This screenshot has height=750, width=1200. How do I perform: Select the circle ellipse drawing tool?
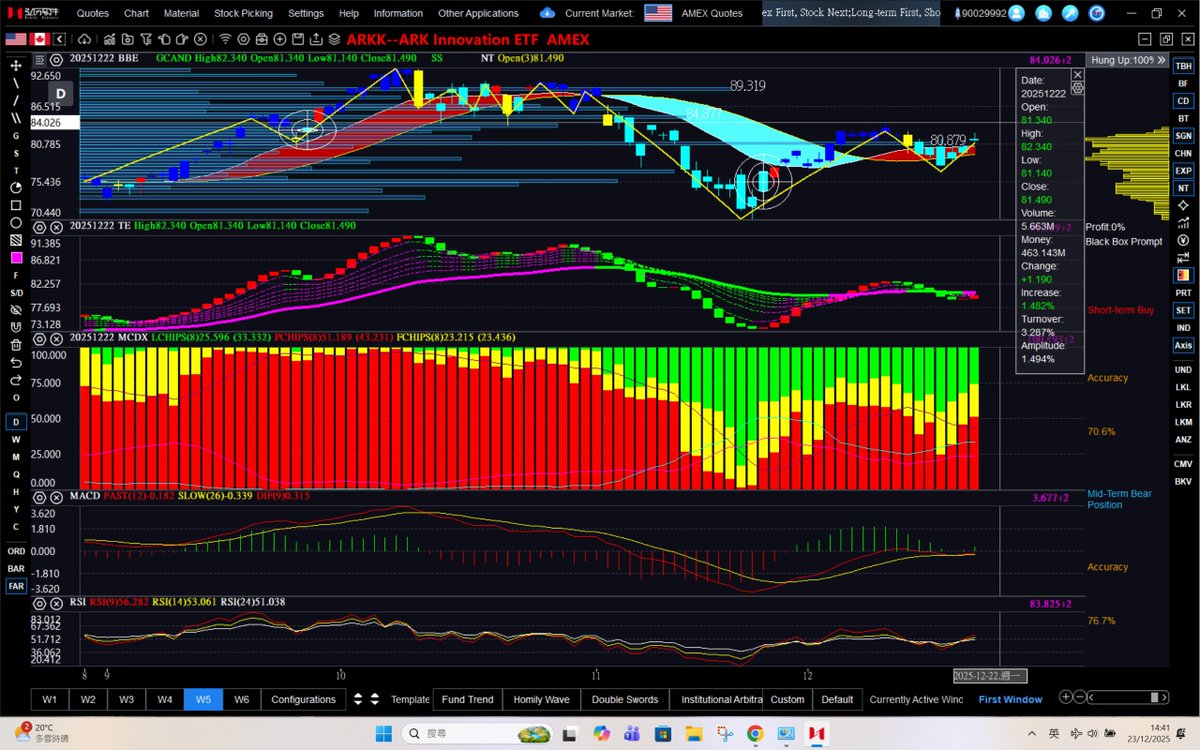coord(16,222)
